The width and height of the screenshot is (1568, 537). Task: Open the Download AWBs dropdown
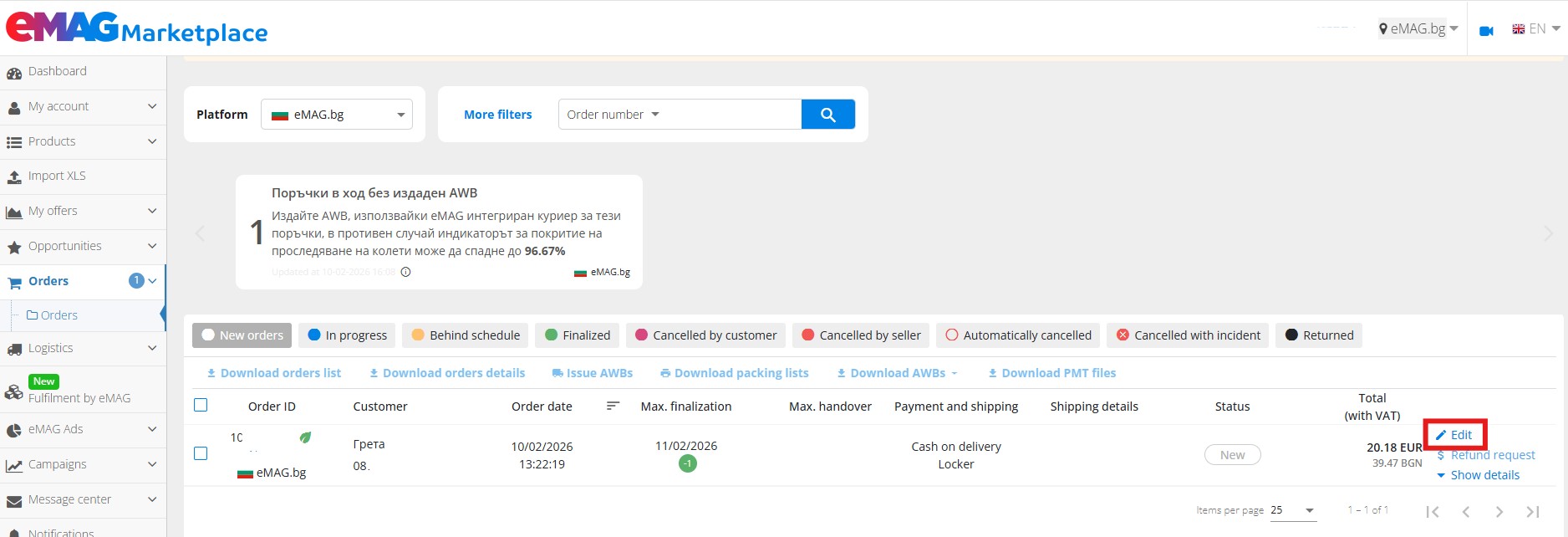897,373
